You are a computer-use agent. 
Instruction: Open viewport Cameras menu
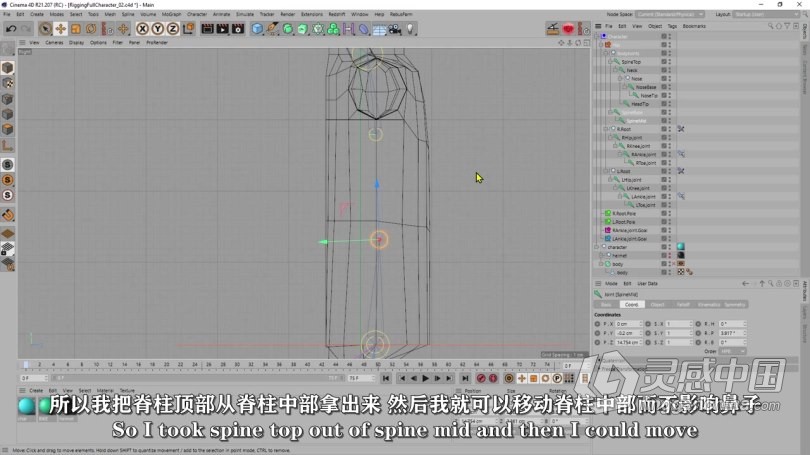[x=54, y=43]
